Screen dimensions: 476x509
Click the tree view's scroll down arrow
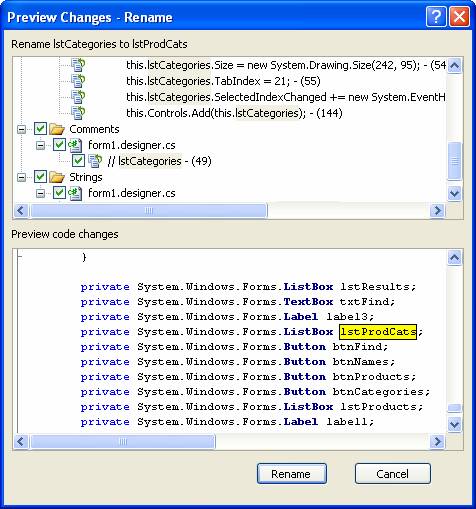454,193
